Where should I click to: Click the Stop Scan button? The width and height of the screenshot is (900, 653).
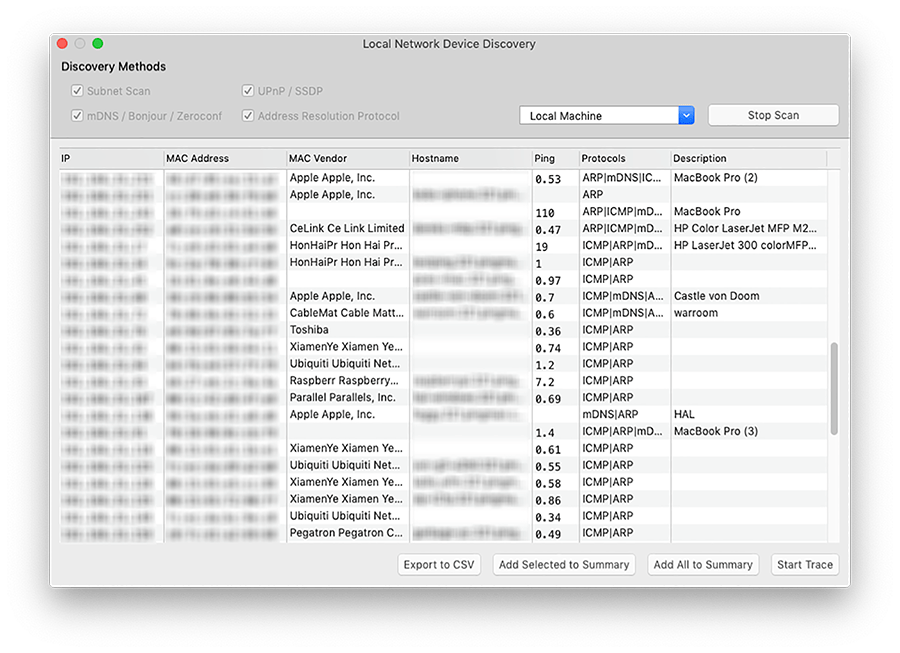(x=772, y=115)
